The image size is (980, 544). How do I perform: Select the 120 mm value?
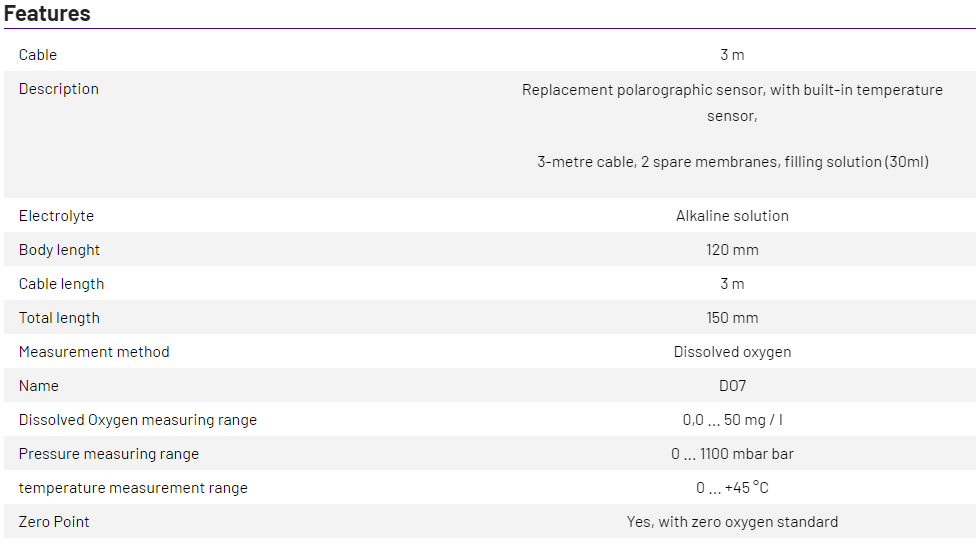click(x=732, y=250)
